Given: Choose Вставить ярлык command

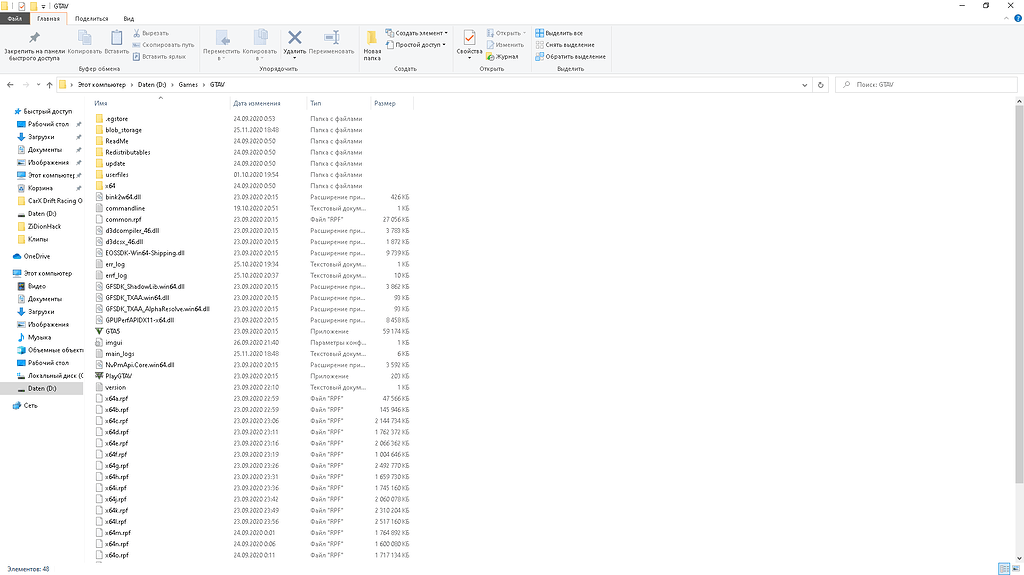Looking at the screenshot, I should point(159,56).
